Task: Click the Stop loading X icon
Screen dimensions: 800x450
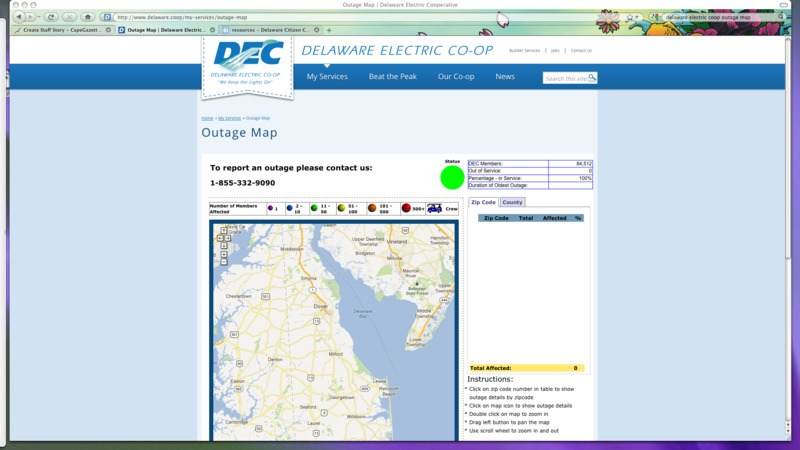Action: click(69, 17)
